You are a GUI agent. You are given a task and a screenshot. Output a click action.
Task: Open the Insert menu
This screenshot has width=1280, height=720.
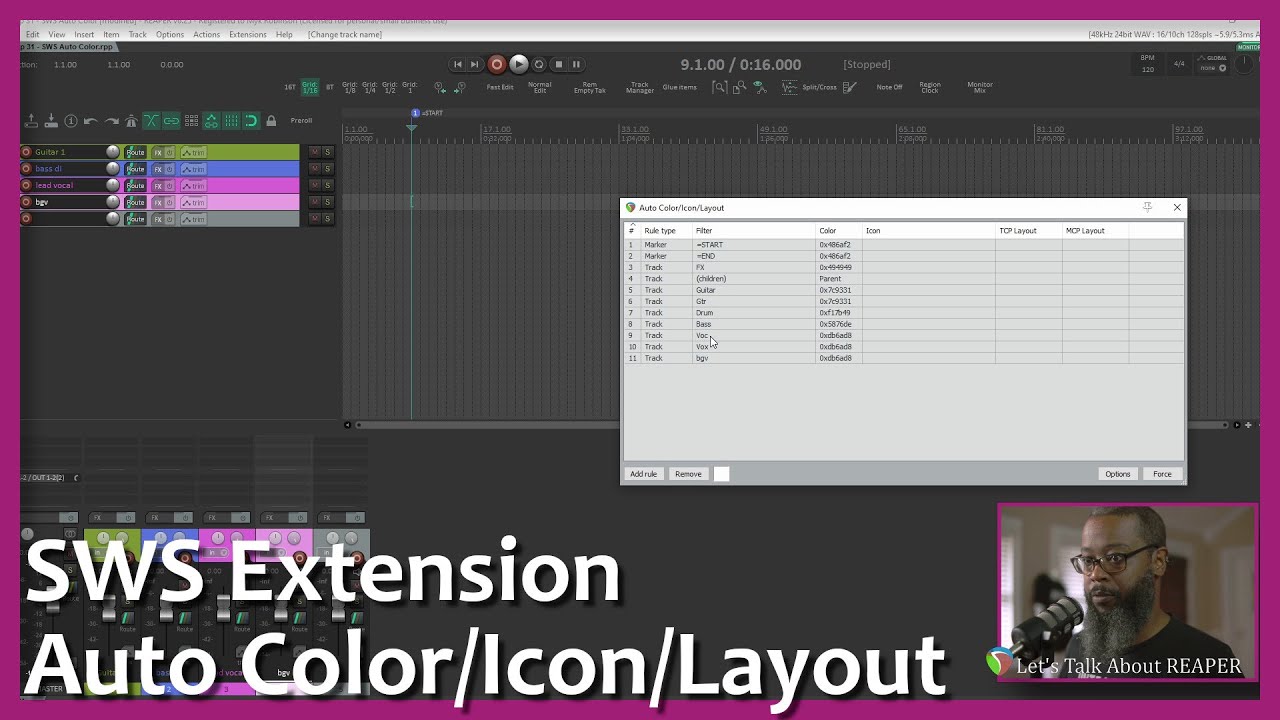click(x=84, y=34)
